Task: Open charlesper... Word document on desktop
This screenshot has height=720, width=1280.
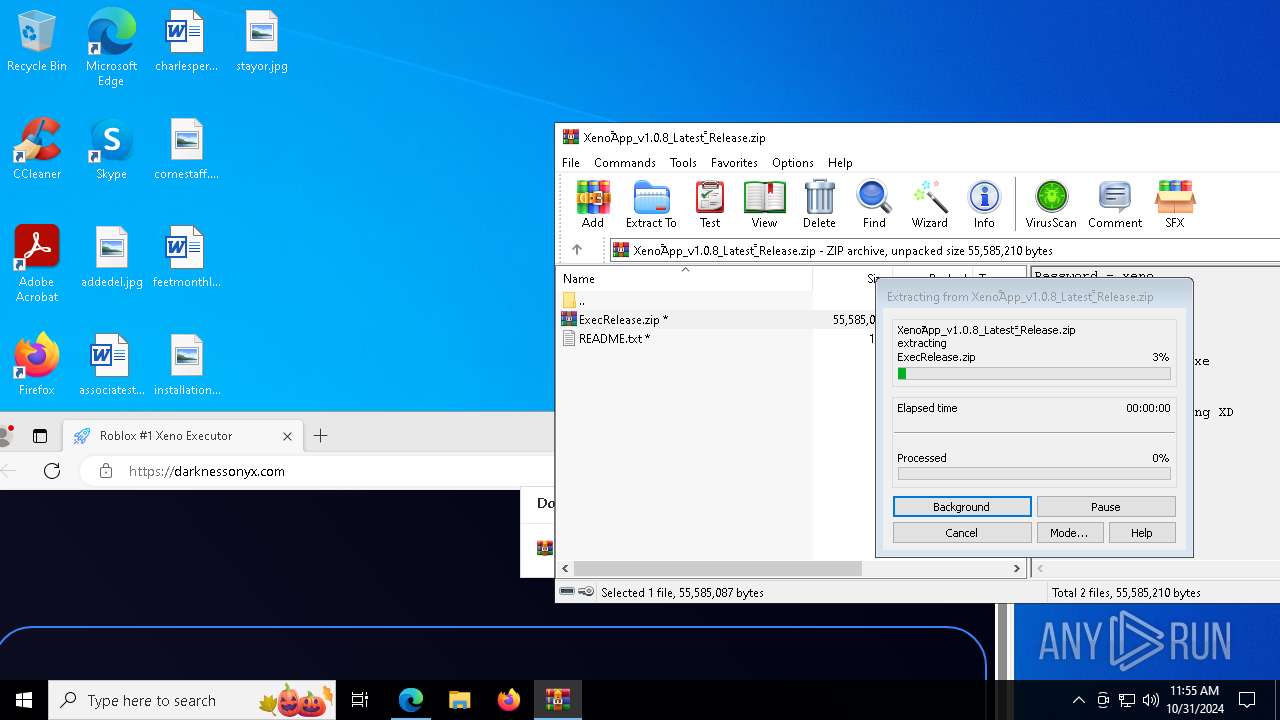Action: point(186,42)
